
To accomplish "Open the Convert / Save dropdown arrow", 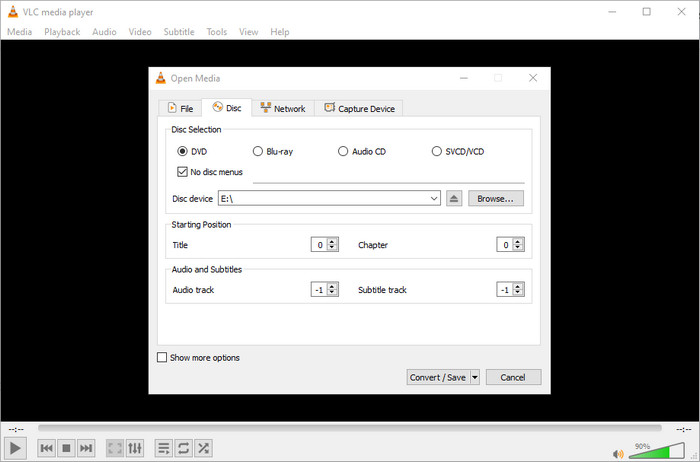I will pos(474,377).
